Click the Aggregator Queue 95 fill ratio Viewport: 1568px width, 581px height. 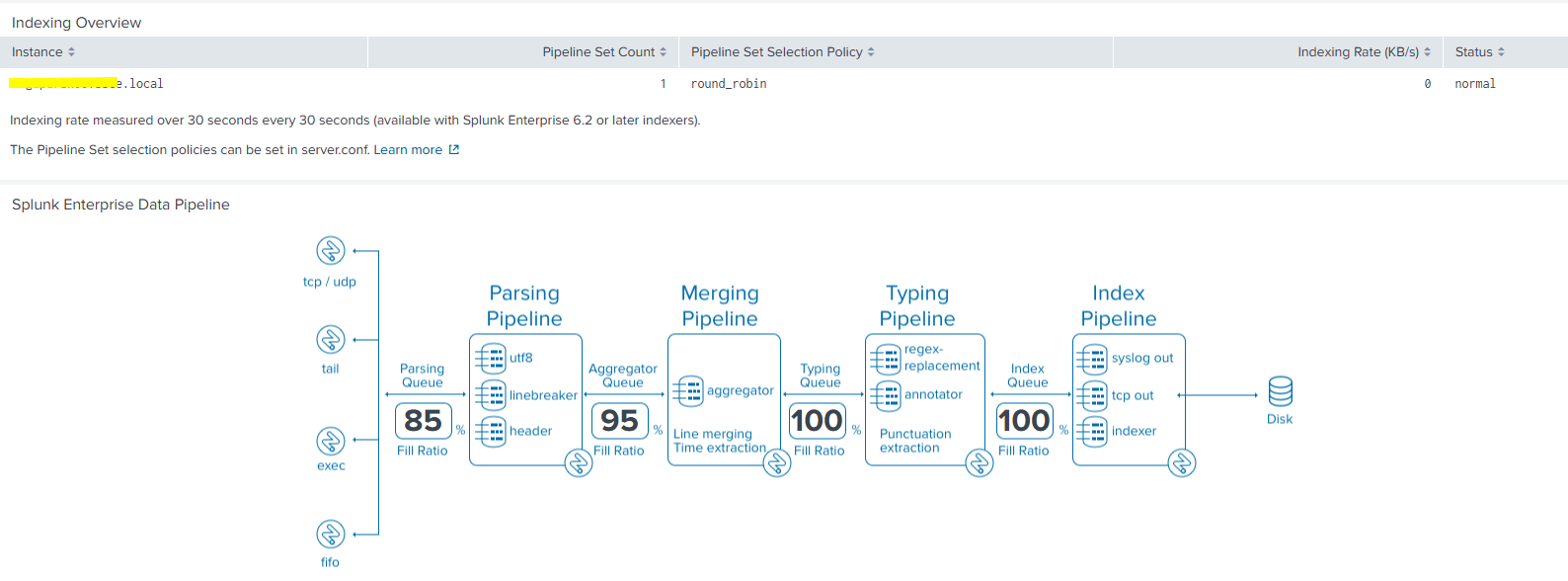point(619,421)
